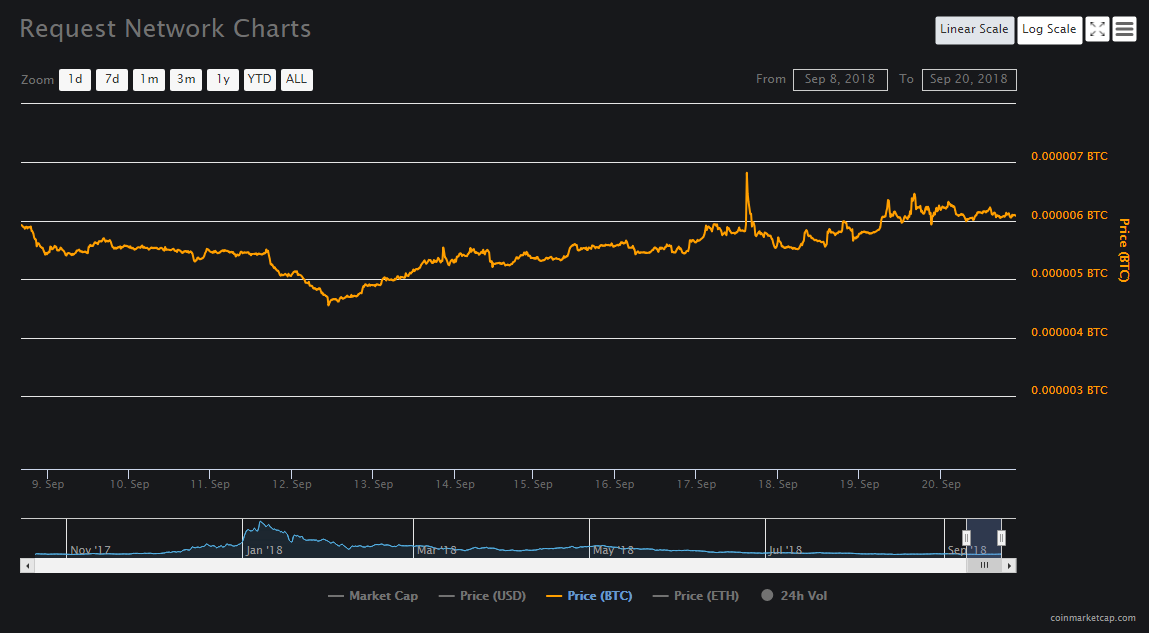This screenshot has height=633, width=1149.
Task: Click Jul '18 in the navigator
Action: pos(786,549)
